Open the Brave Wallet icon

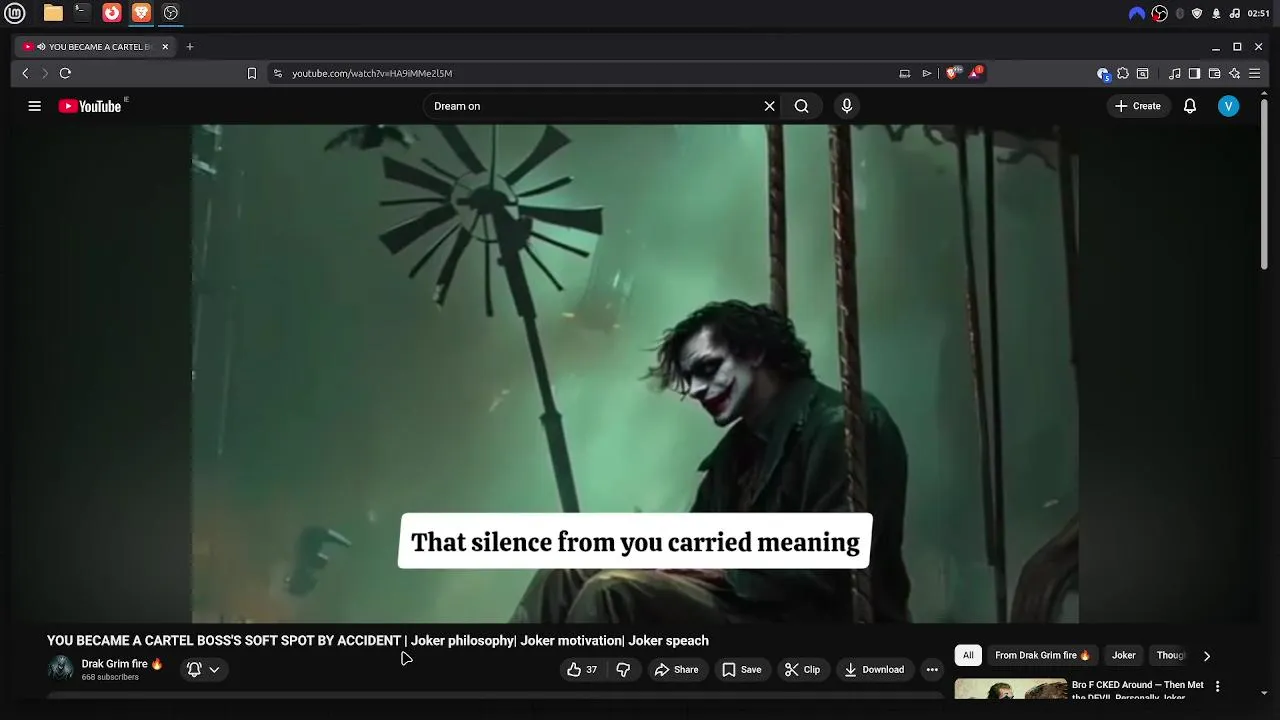click(x=1215, y=73)
